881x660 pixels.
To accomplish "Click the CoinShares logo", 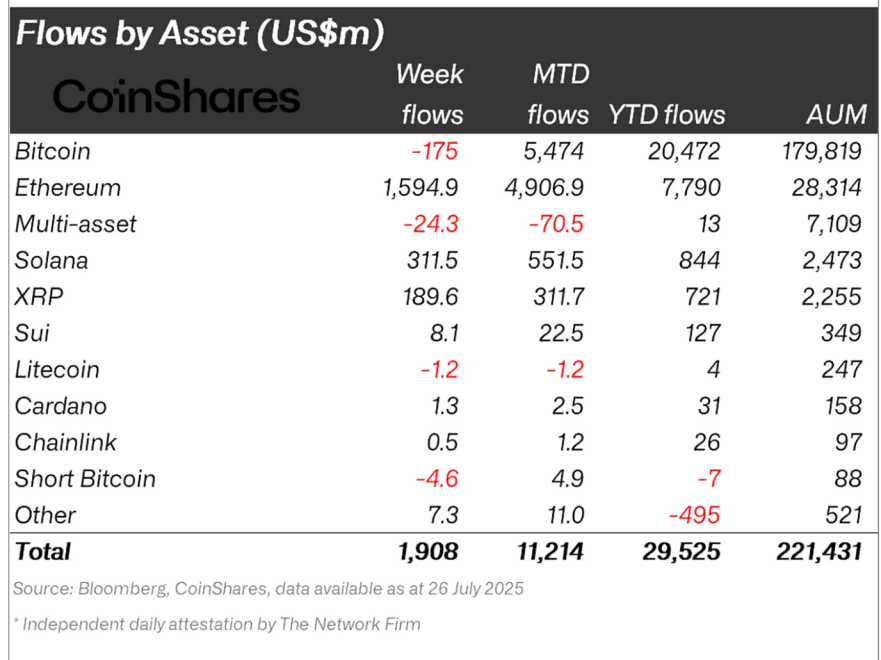I will 176,97.
